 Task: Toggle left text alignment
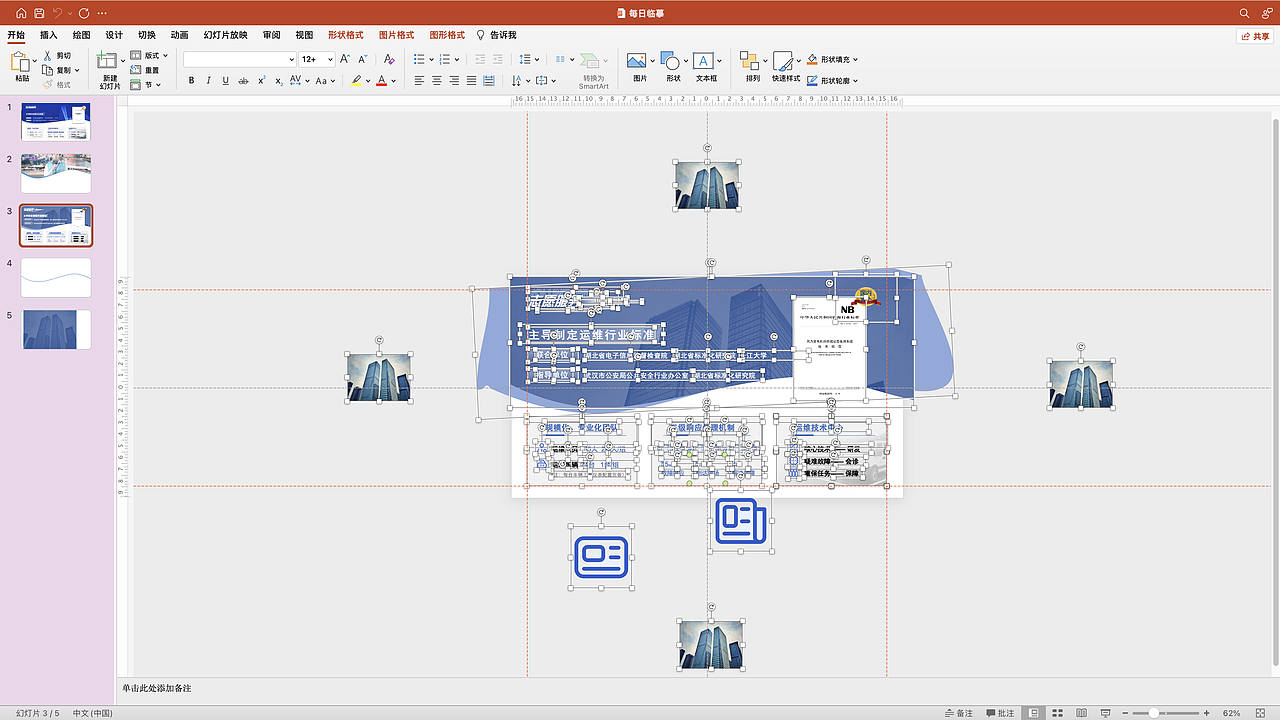click(x=420, y=81)
